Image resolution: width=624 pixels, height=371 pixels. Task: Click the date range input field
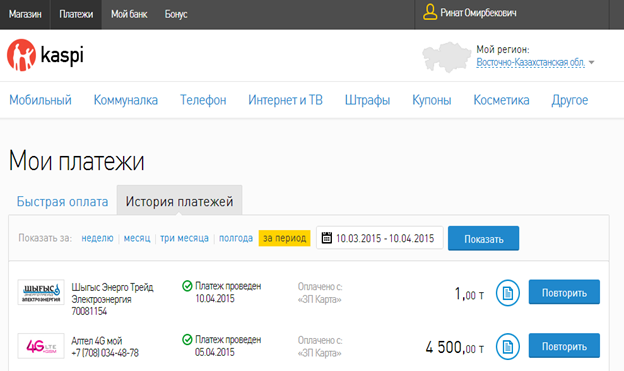coord(380,238)
